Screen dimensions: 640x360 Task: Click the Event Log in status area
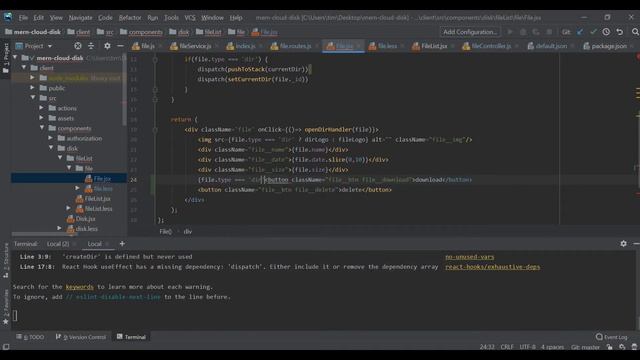pos(611,337)
